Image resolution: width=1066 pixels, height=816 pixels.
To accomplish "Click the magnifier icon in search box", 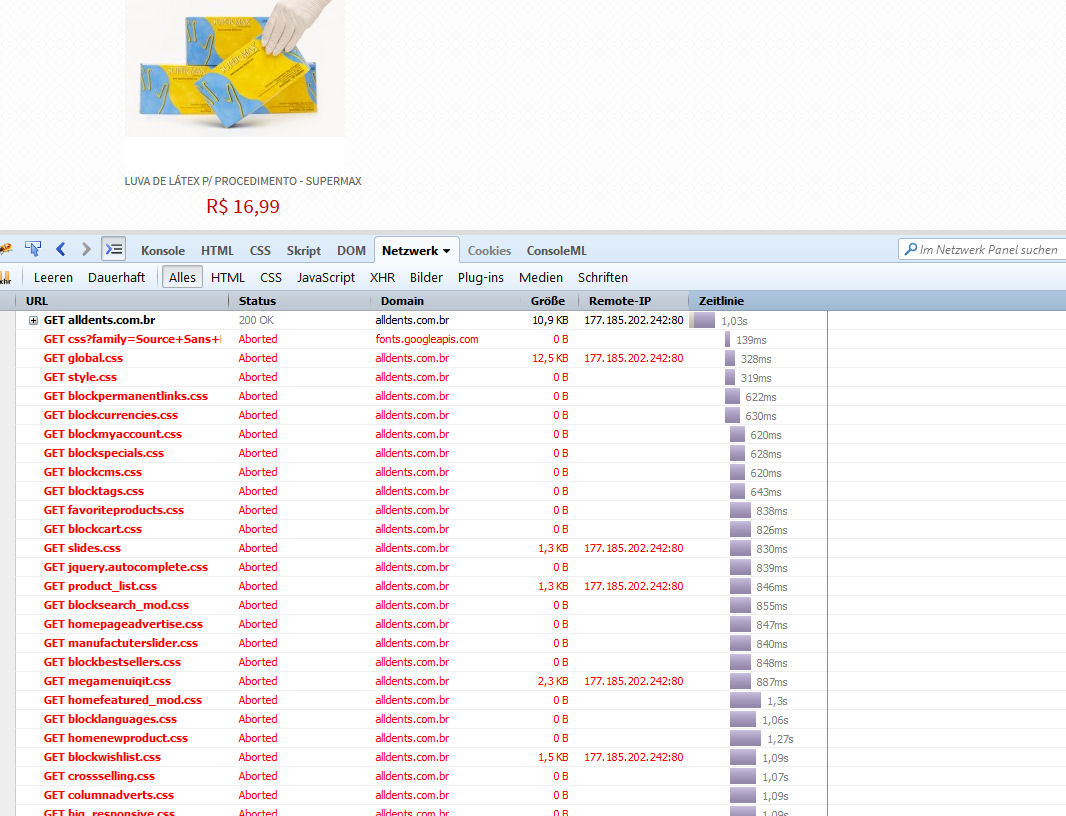I will (909, 250).
